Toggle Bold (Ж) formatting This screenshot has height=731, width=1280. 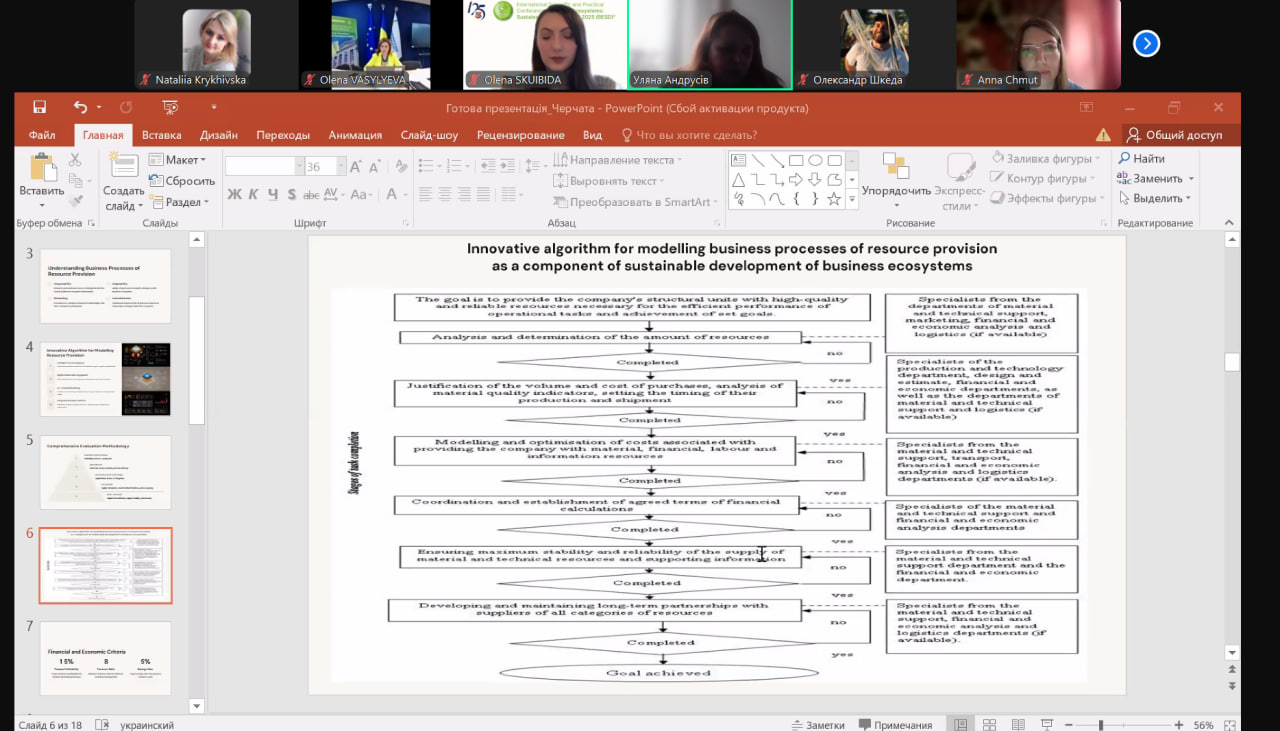tap(234, 195)
